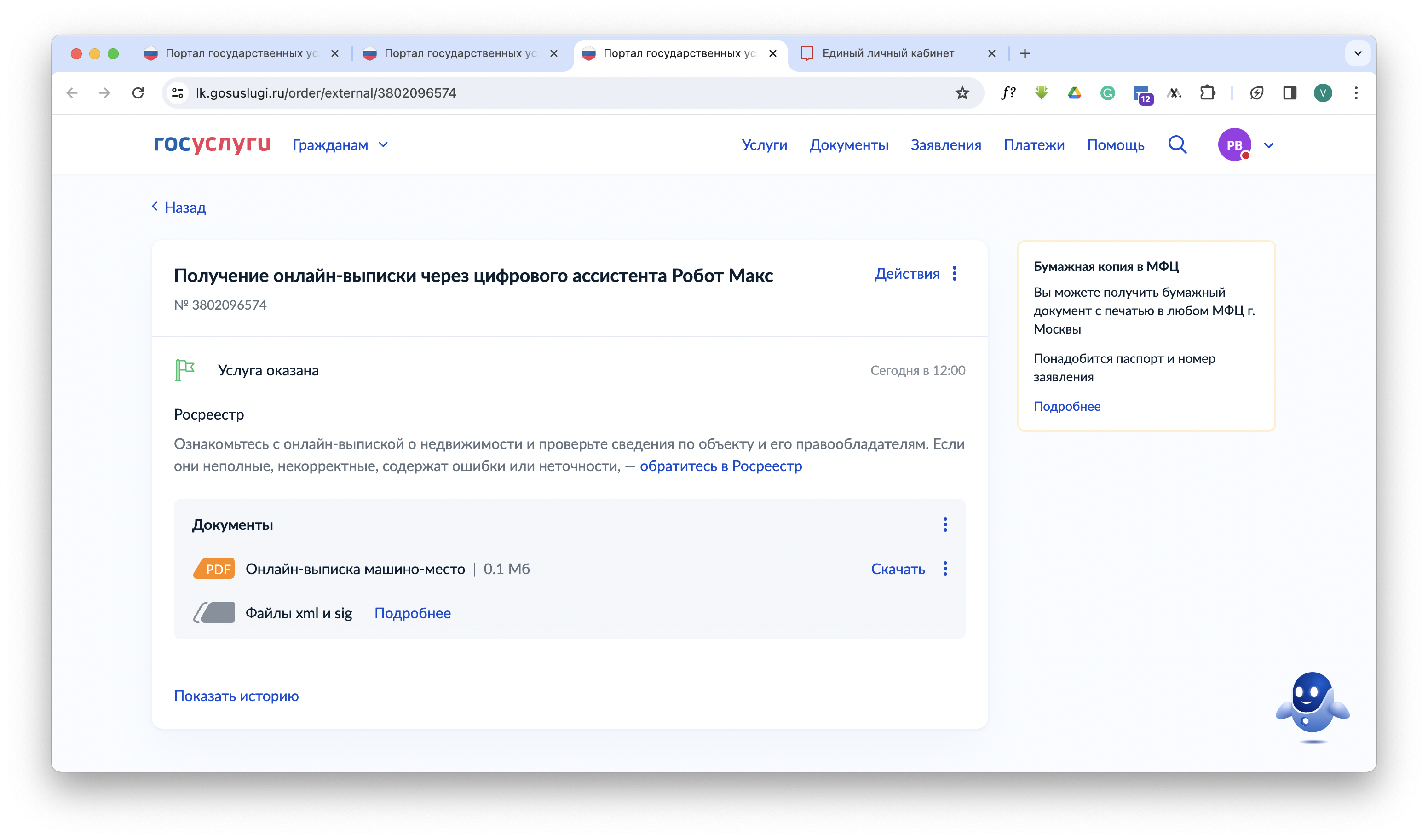
Task: Click the Услуга оказана status text
Action: coord(268,371)
